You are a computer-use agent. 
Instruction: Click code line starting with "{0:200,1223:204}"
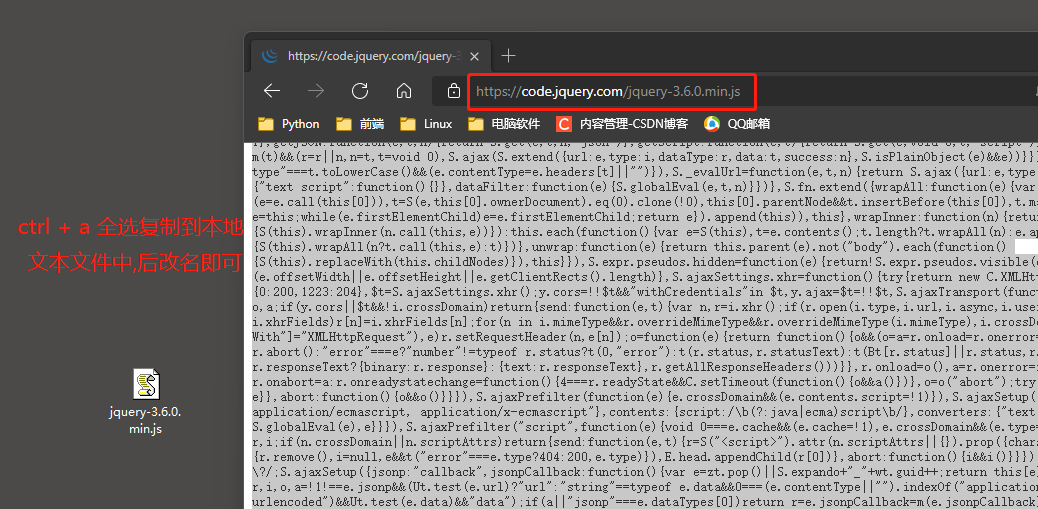click(x=645, y=292)
